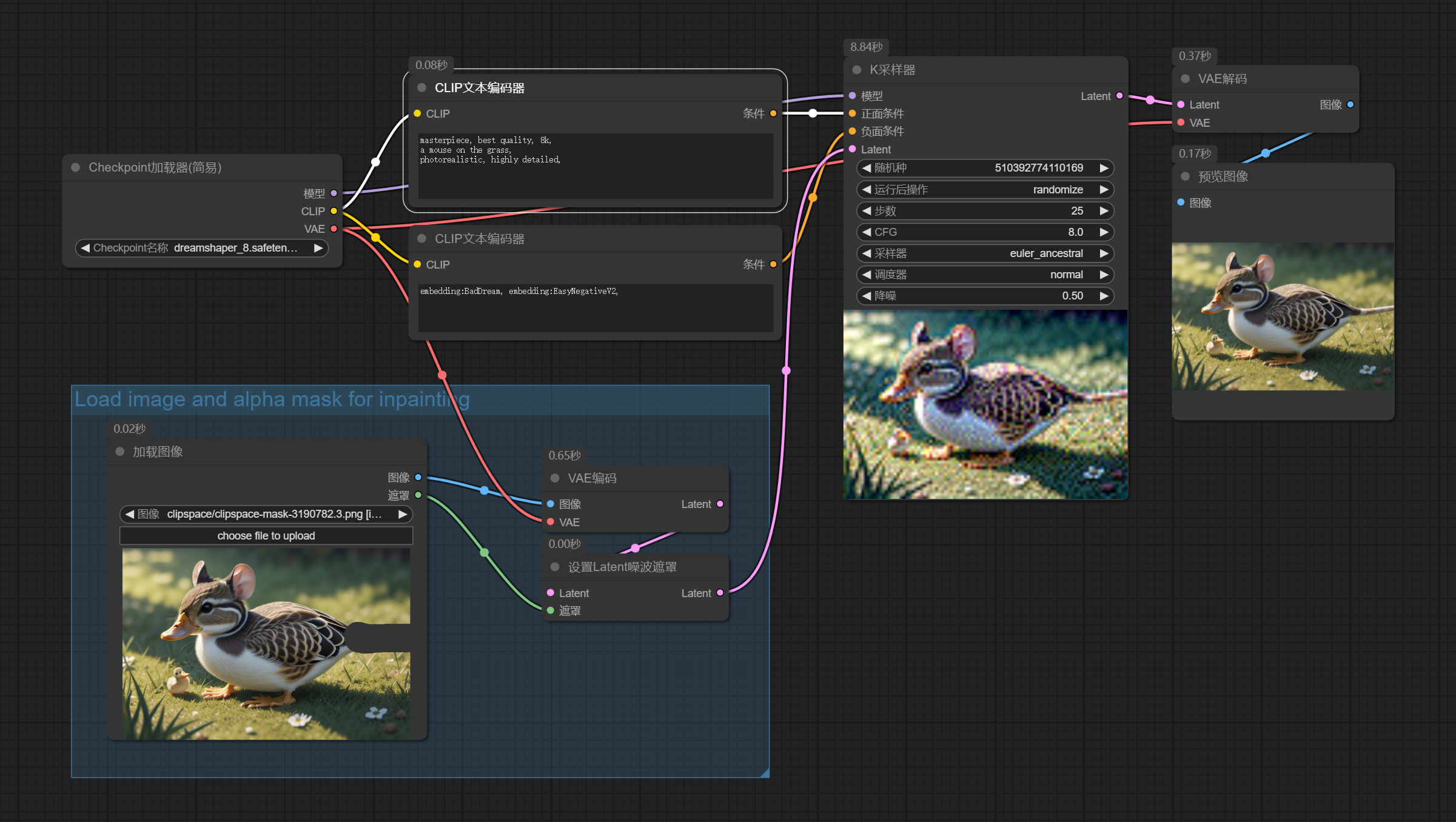This screenshot has width=1456, height=822.
Task: Click the 设置Latent噪波遮罩 Latent output socket
Action: click(720, 593)
